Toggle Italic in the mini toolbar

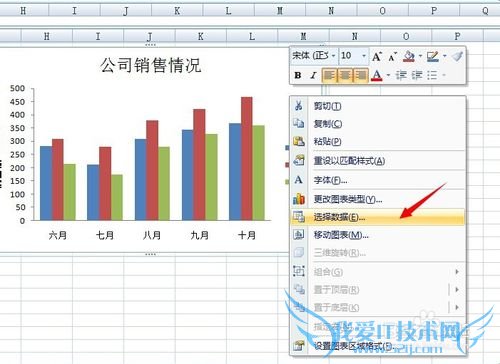pos(313,76)
